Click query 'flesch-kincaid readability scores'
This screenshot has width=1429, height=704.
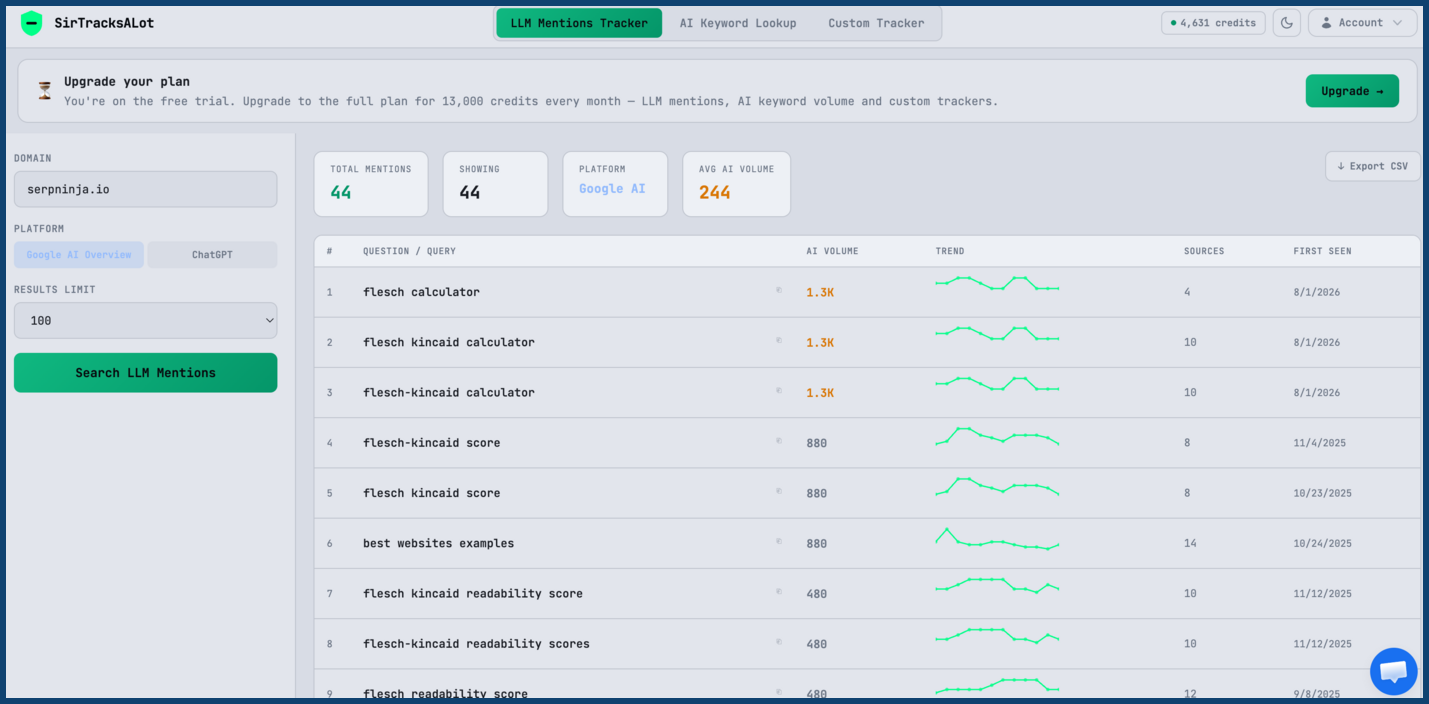point(476,643)
